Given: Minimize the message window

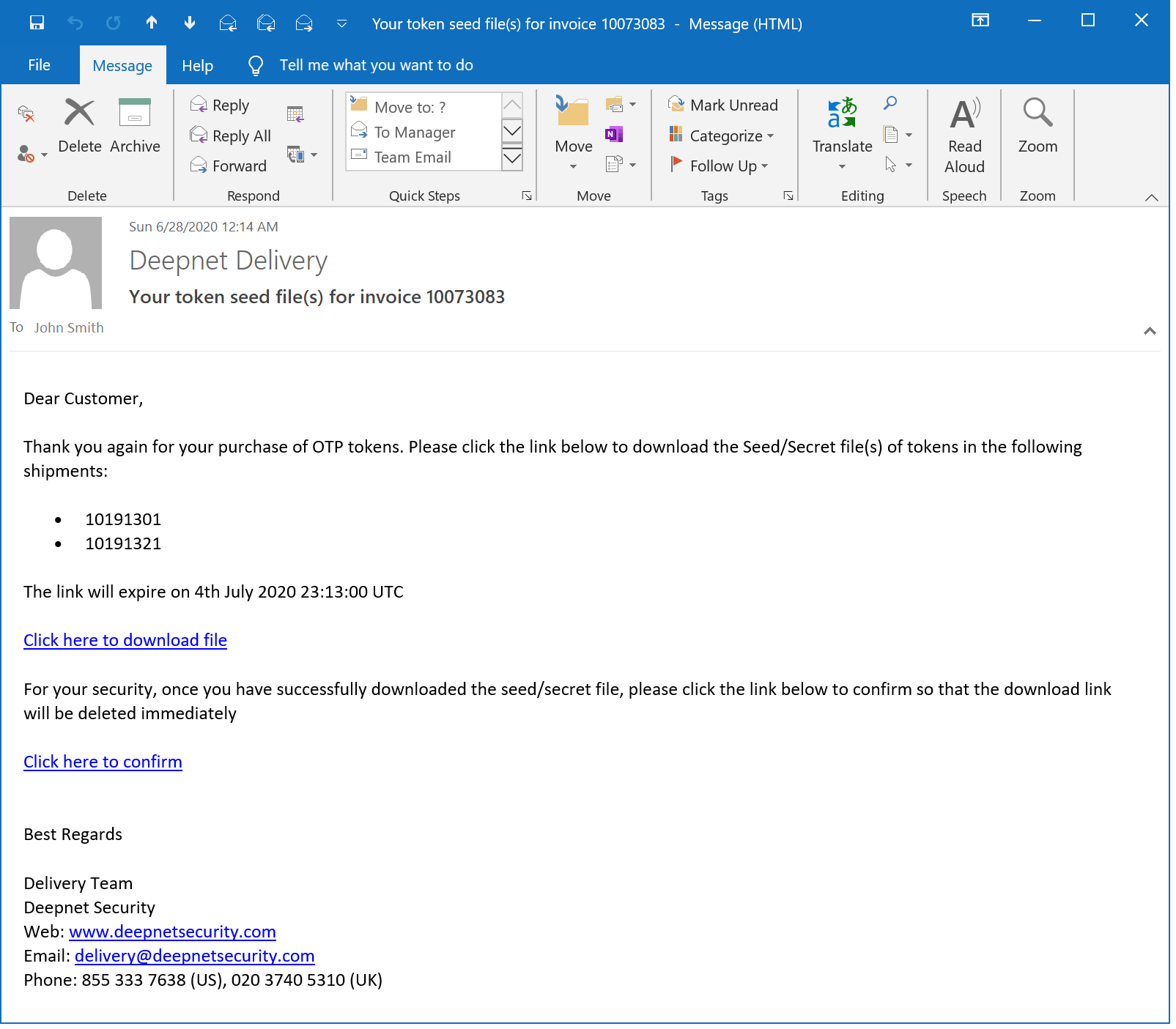Looking at the screenshot, I should click(1035, 21).
